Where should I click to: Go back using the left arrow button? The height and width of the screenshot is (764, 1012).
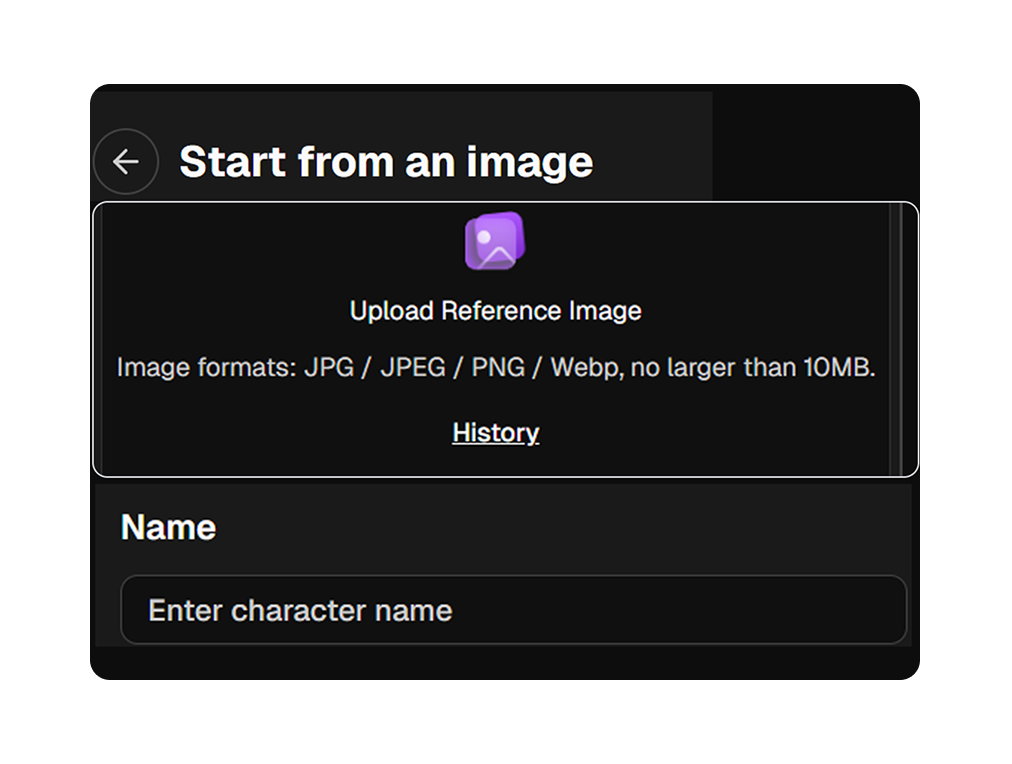click(126, 161)
